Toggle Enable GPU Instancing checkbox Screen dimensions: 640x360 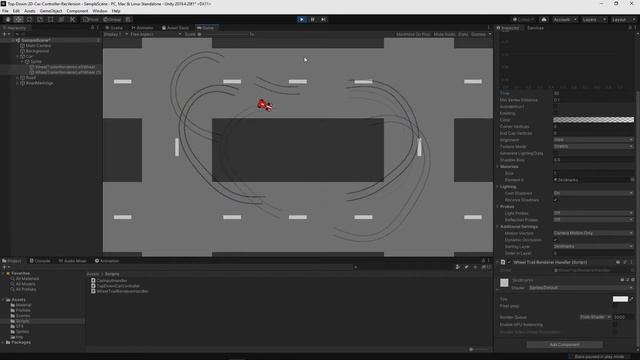pos(615,324)
